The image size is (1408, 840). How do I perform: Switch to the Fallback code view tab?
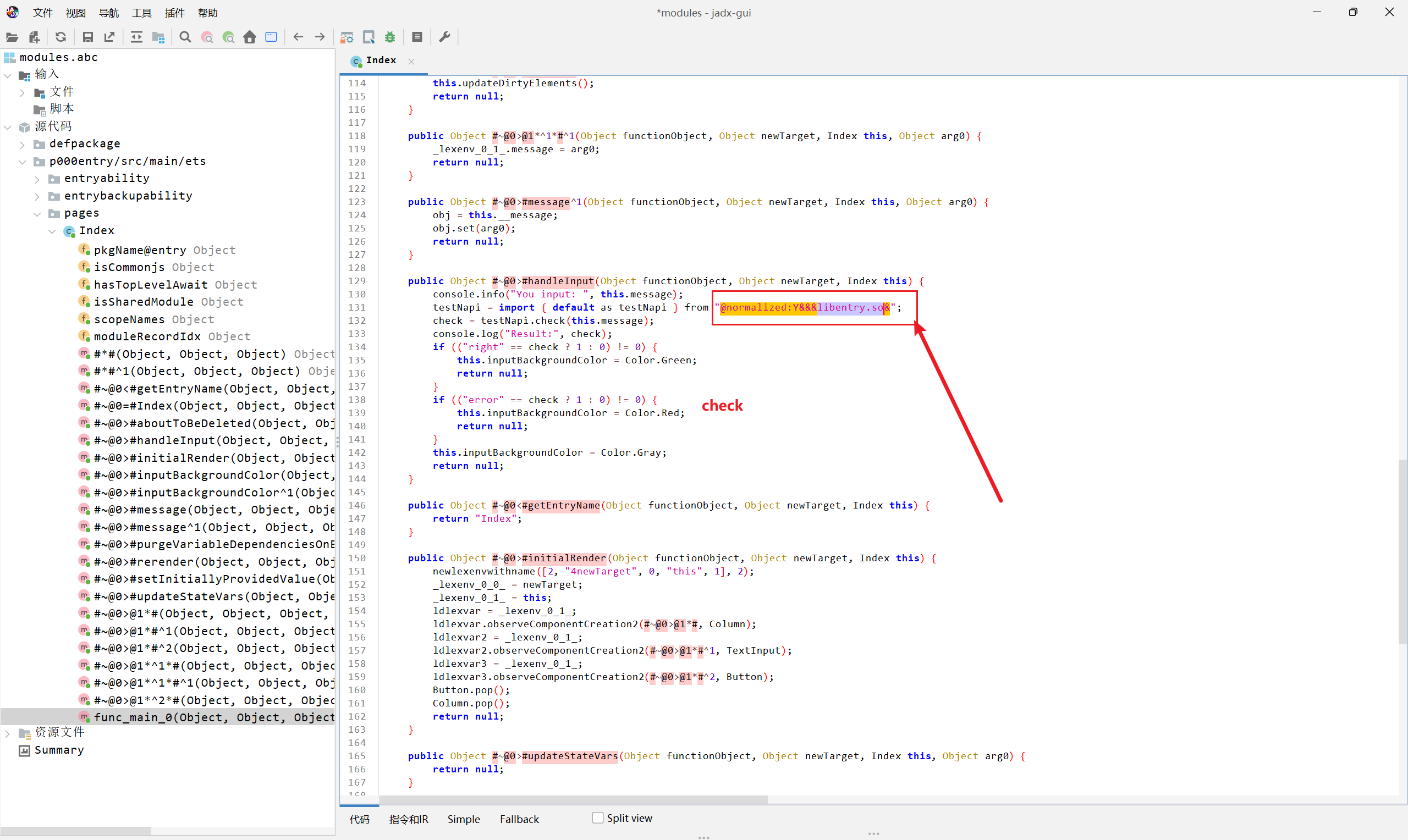pyautogui.click(x=519, y=819)
